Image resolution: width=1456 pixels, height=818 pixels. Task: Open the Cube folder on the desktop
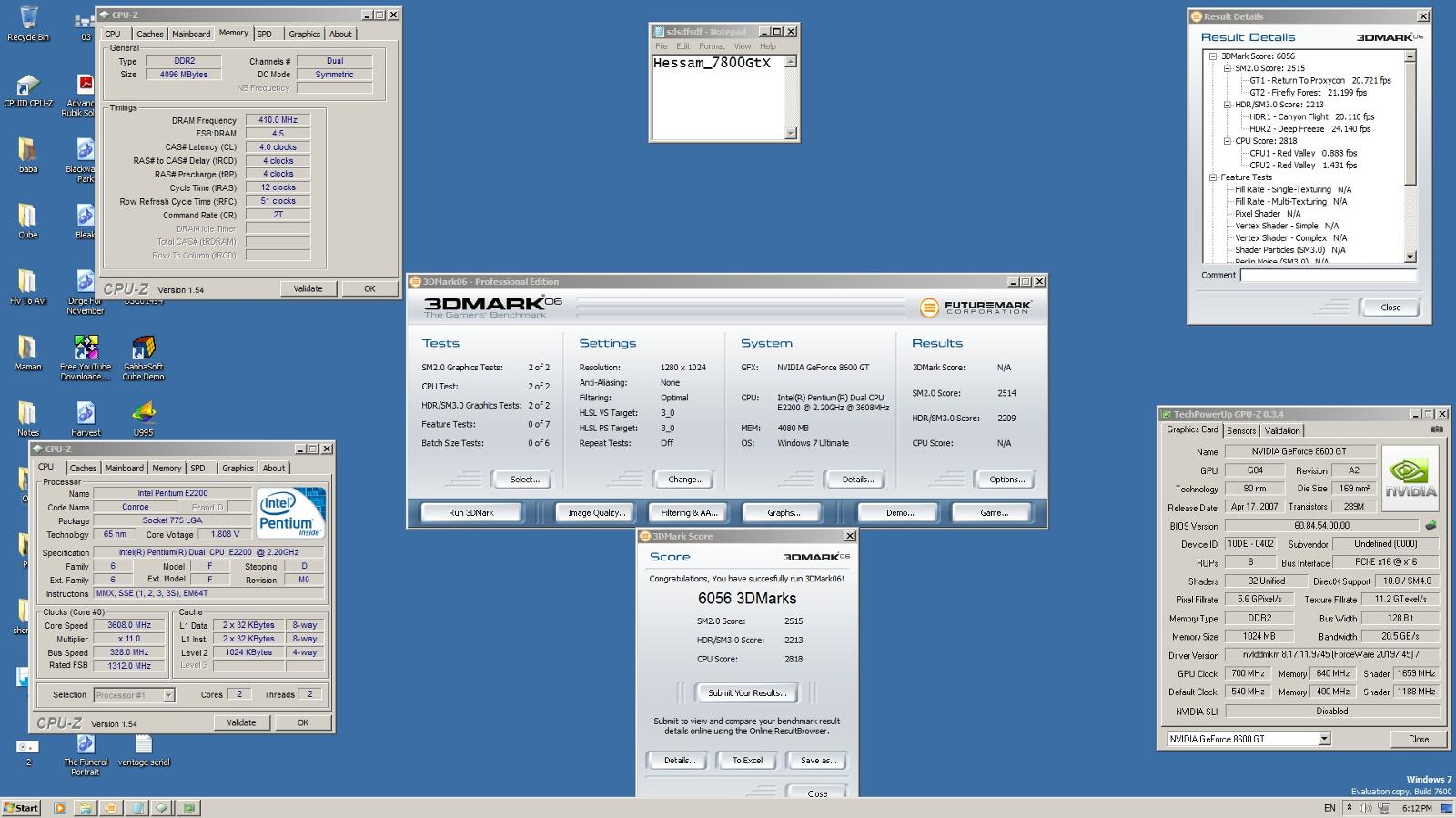click(x=28, y=221)
